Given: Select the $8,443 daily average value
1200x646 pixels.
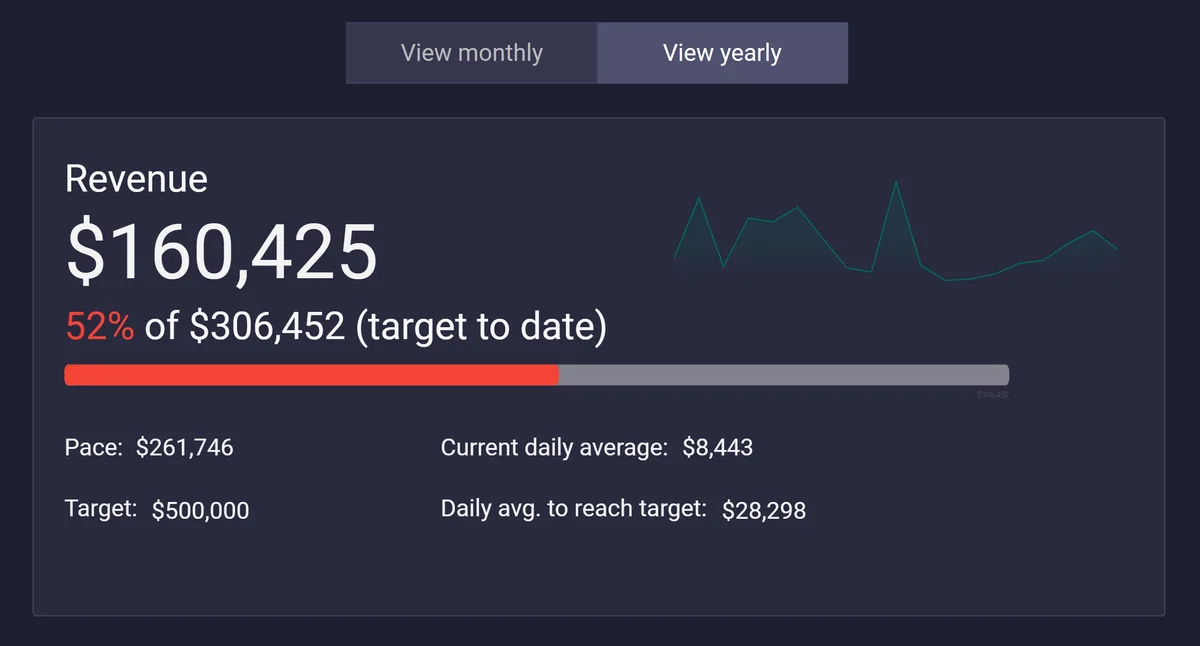Looking at the screenshot, I should pos(717,447).
